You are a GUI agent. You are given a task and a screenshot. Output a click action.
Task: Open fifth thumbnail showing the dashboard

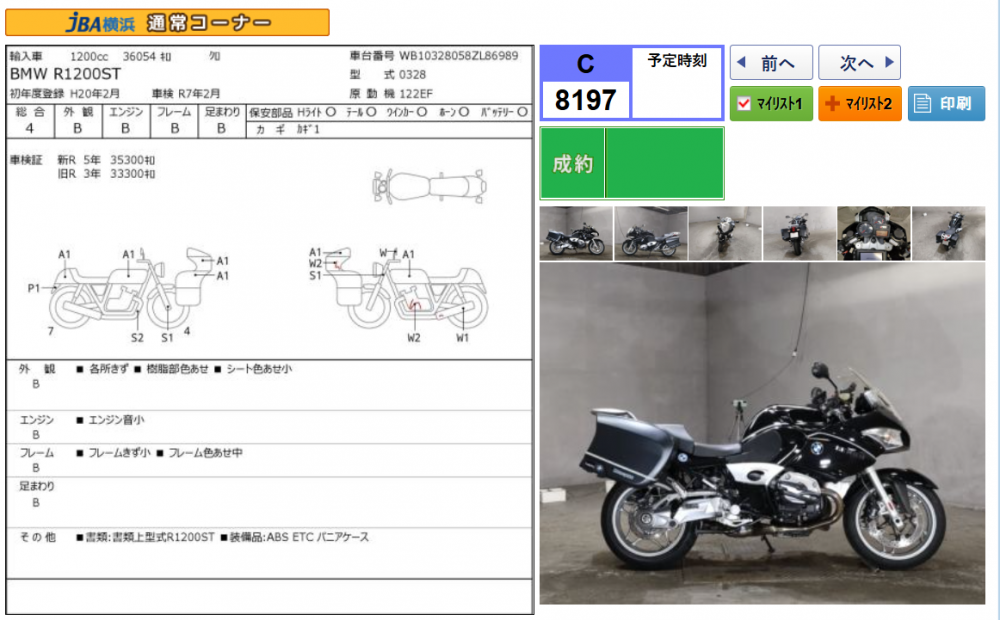coord(874,233)
